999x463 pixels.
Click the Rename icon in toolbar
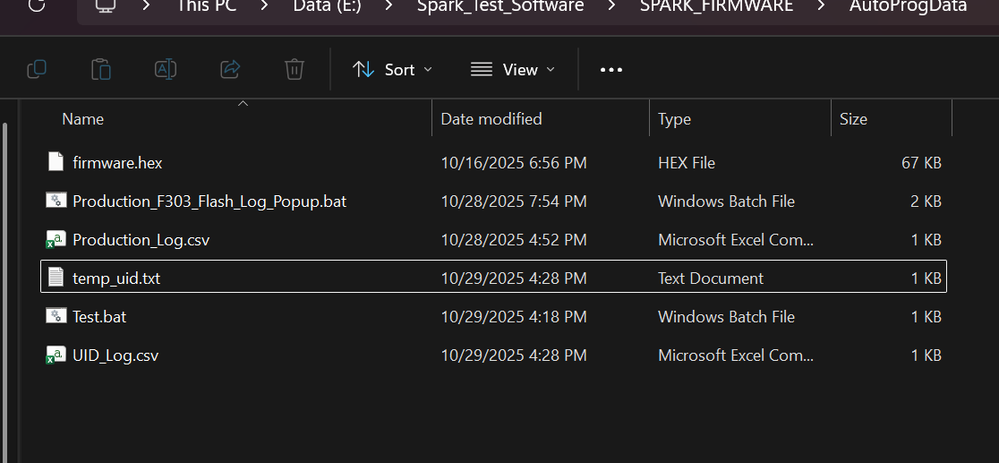165,69
